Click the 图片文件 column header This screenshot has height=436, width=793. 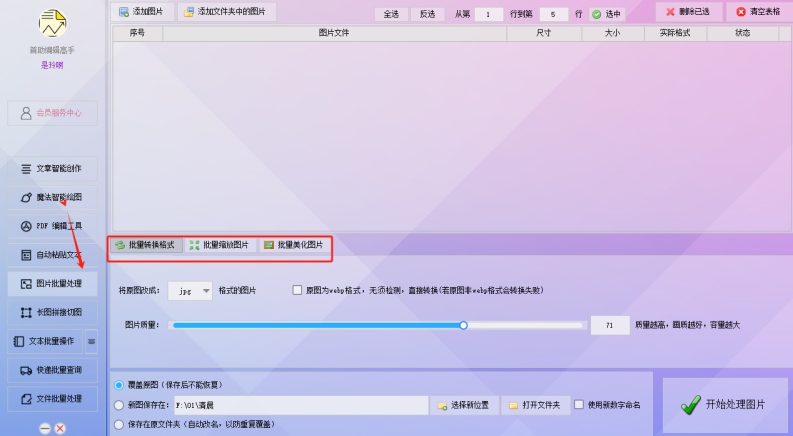[x=334, y=33]
